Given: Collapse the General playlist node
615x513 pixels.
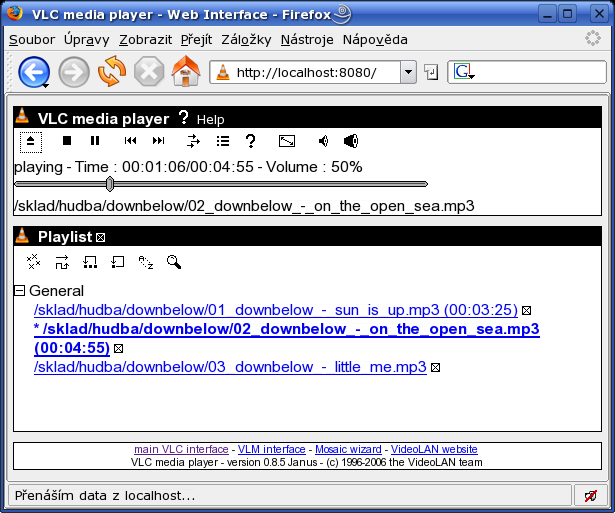Looking at the screenshot, I should click(19, 291).
